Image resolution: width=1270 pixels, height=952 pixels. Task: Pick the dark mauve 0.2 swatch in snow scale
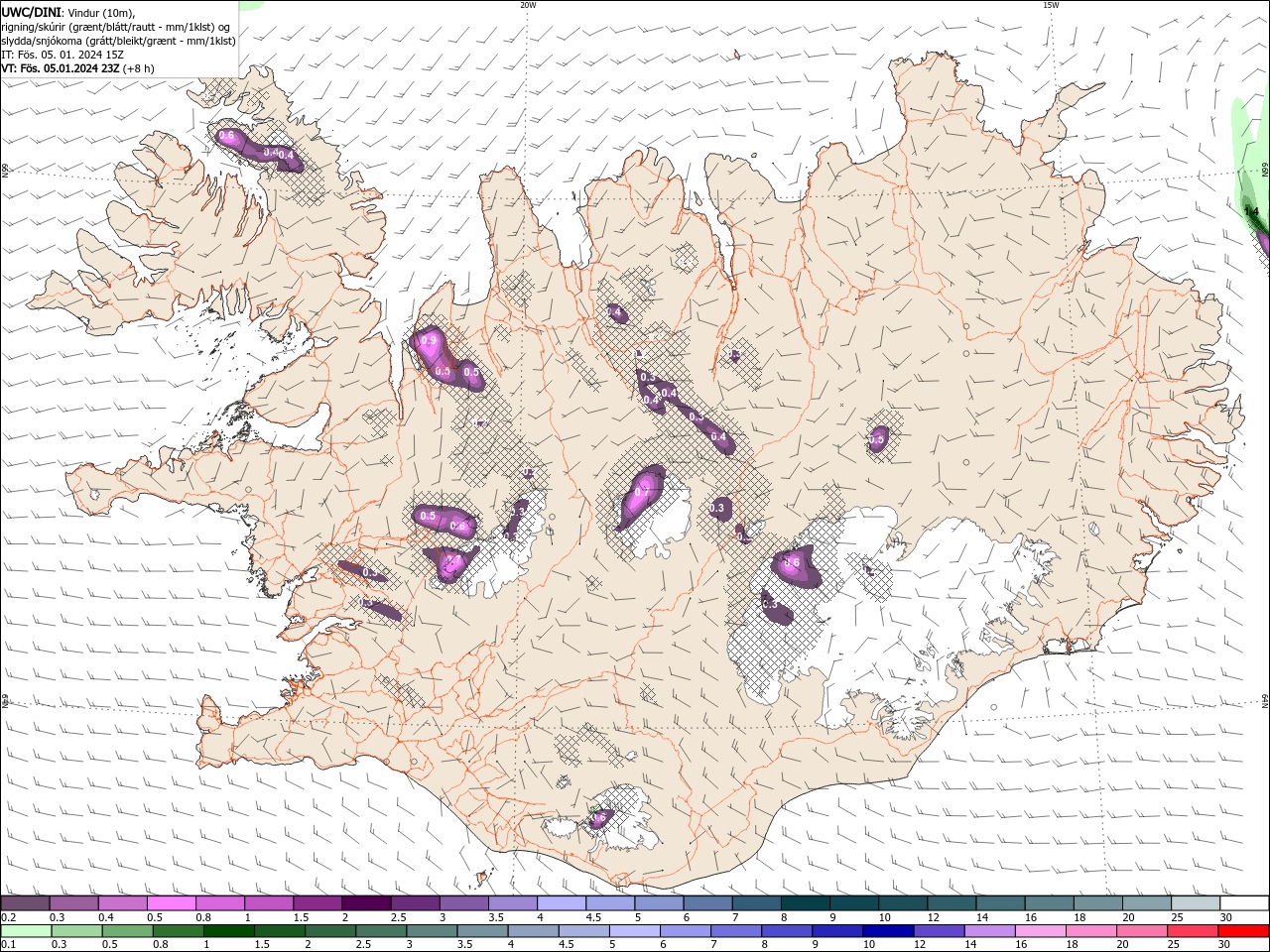click(x=25, y=903)
